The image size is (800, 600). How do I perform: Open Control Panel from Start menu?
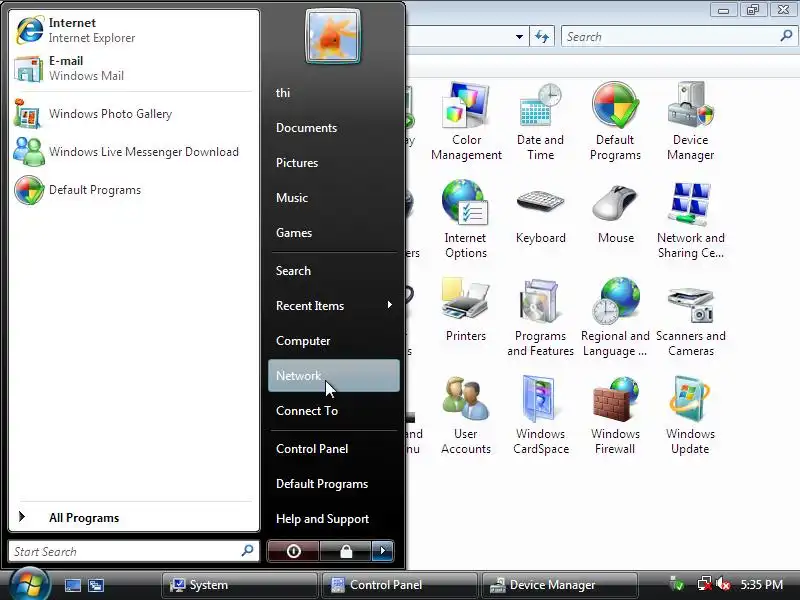tap(334, 449)
